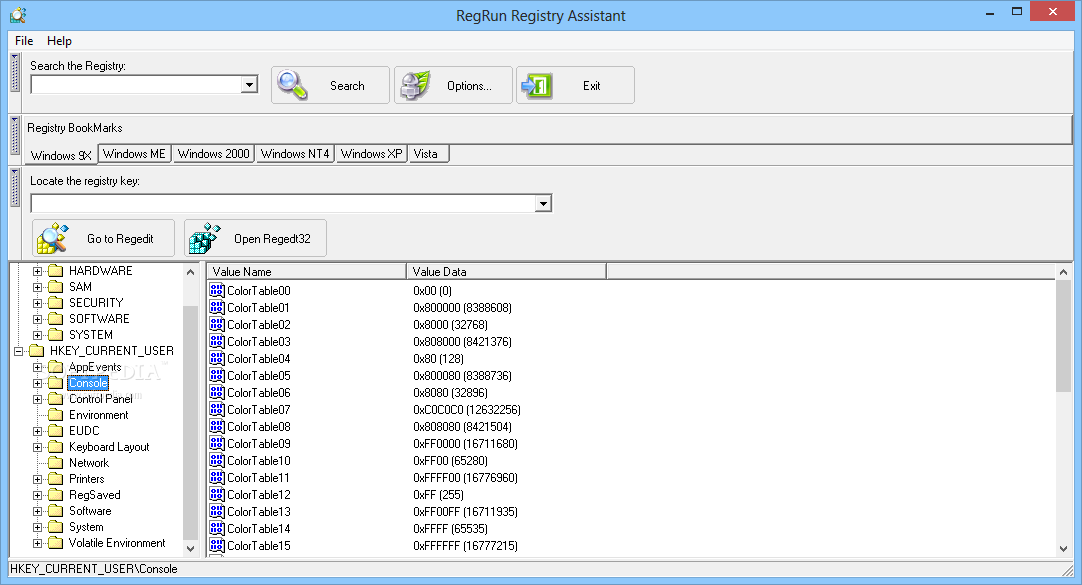Expand the System tree node under HKEY_CURRENT_USER
This screenshot has width=1082, height=585.
(x=38, y=527)
